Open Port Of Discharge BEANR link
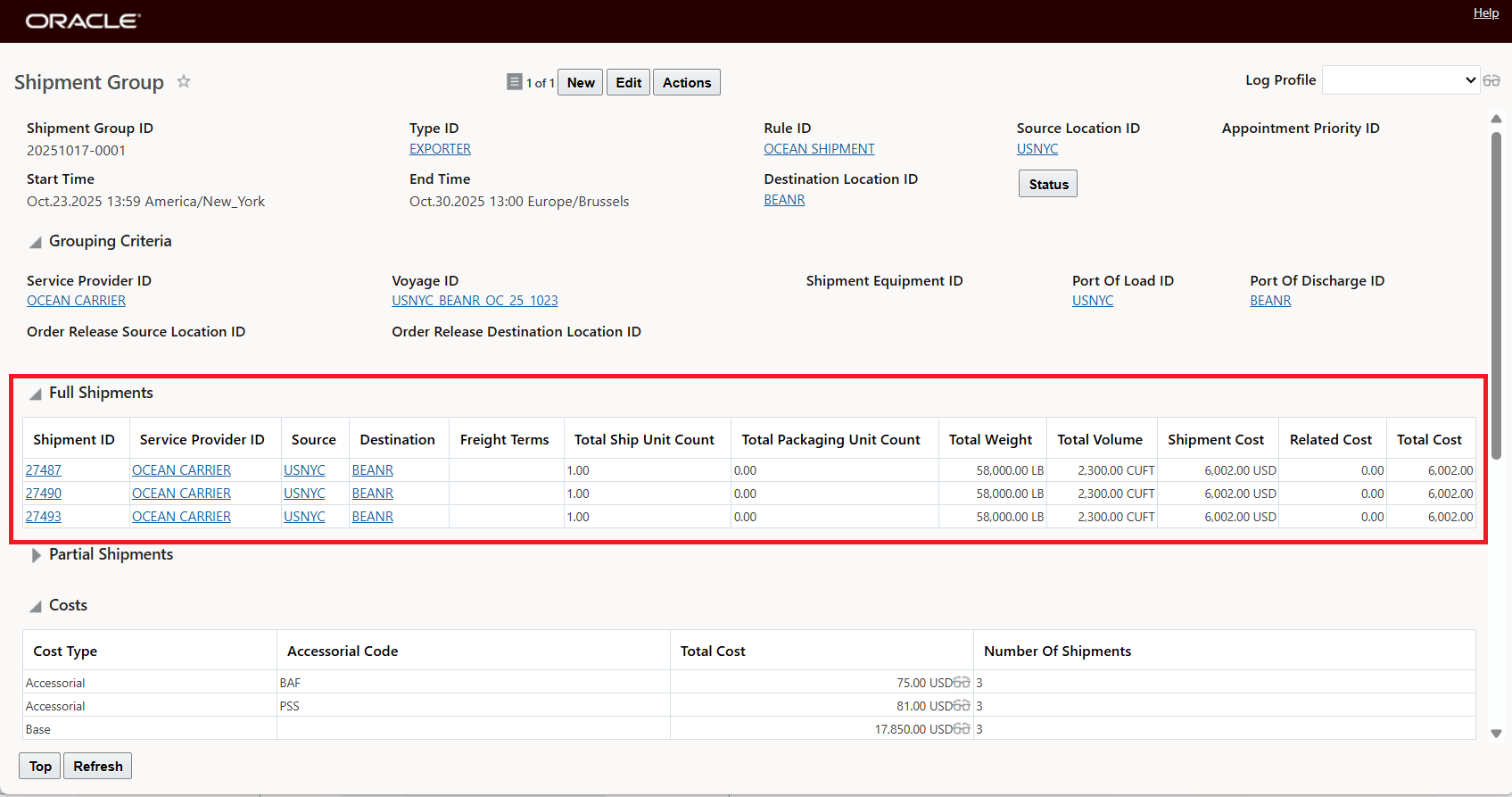The width and height of the screenshot is (1512, 797). (x=1270, y=301)
